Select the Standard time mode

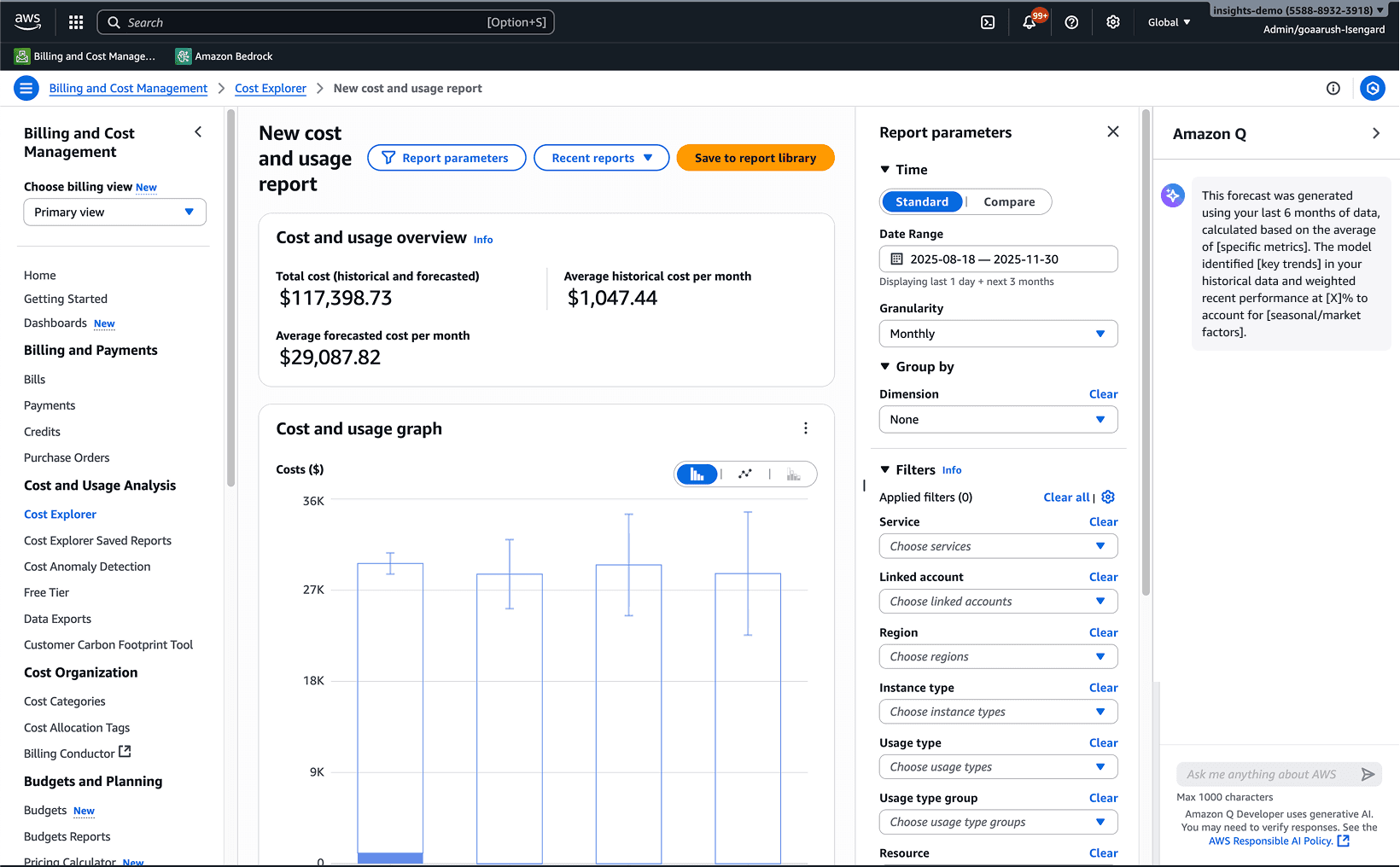[x=922, y=202]
